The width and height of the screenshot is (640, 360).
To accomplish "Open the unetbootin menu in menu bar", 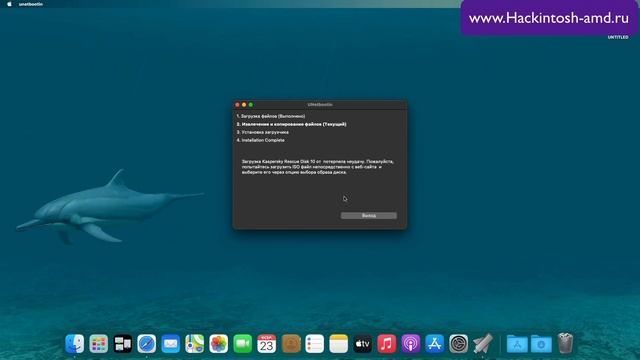I will pyautogui.click(x=31, y=4).
